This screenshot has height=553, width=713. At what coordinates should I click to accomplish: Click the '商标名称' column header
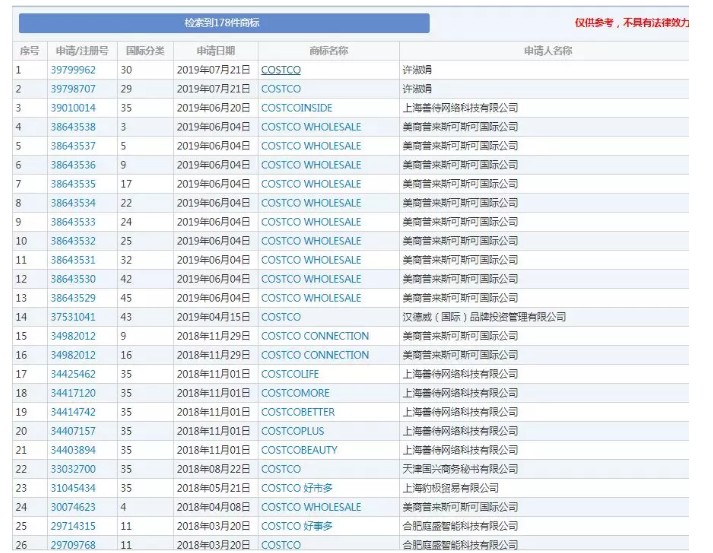click(328, 51)
